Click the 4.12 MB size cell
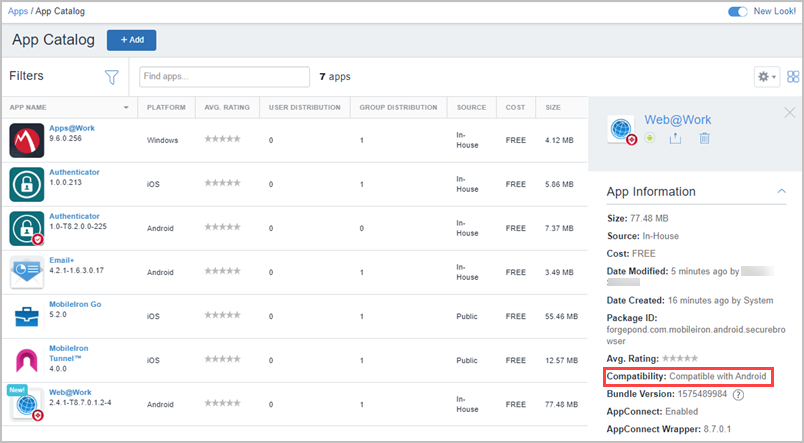Image resolution: width=804 pixels, height=443 pixels. [x=559, y=140]
